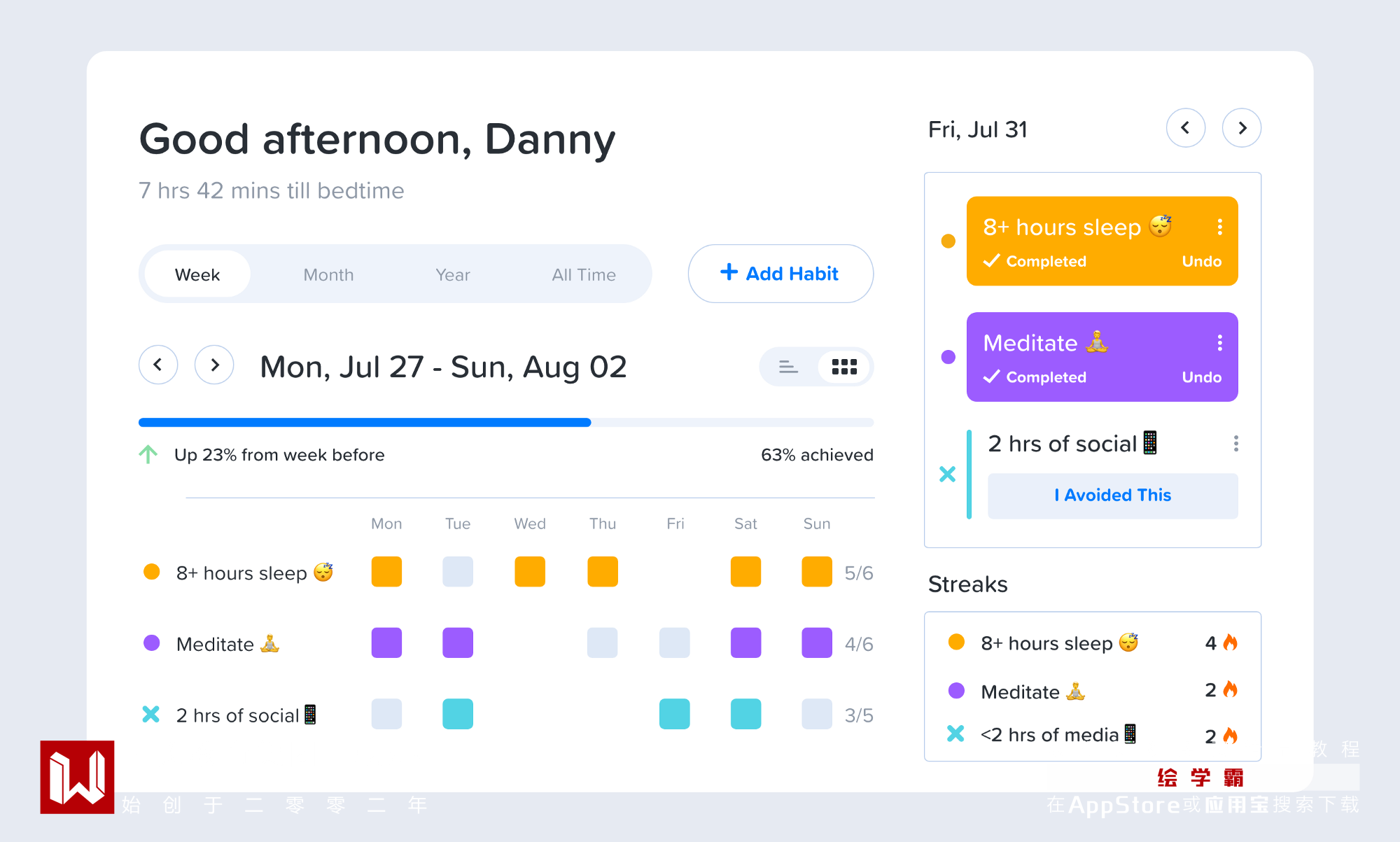Go to previous week with left chevron

(x=158, y=365)
